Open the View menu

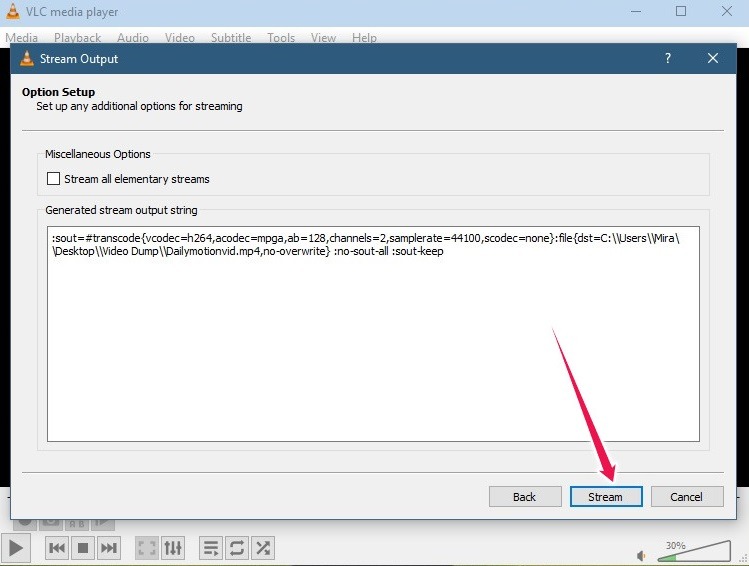pyautogui.click(x=323, y=37)
